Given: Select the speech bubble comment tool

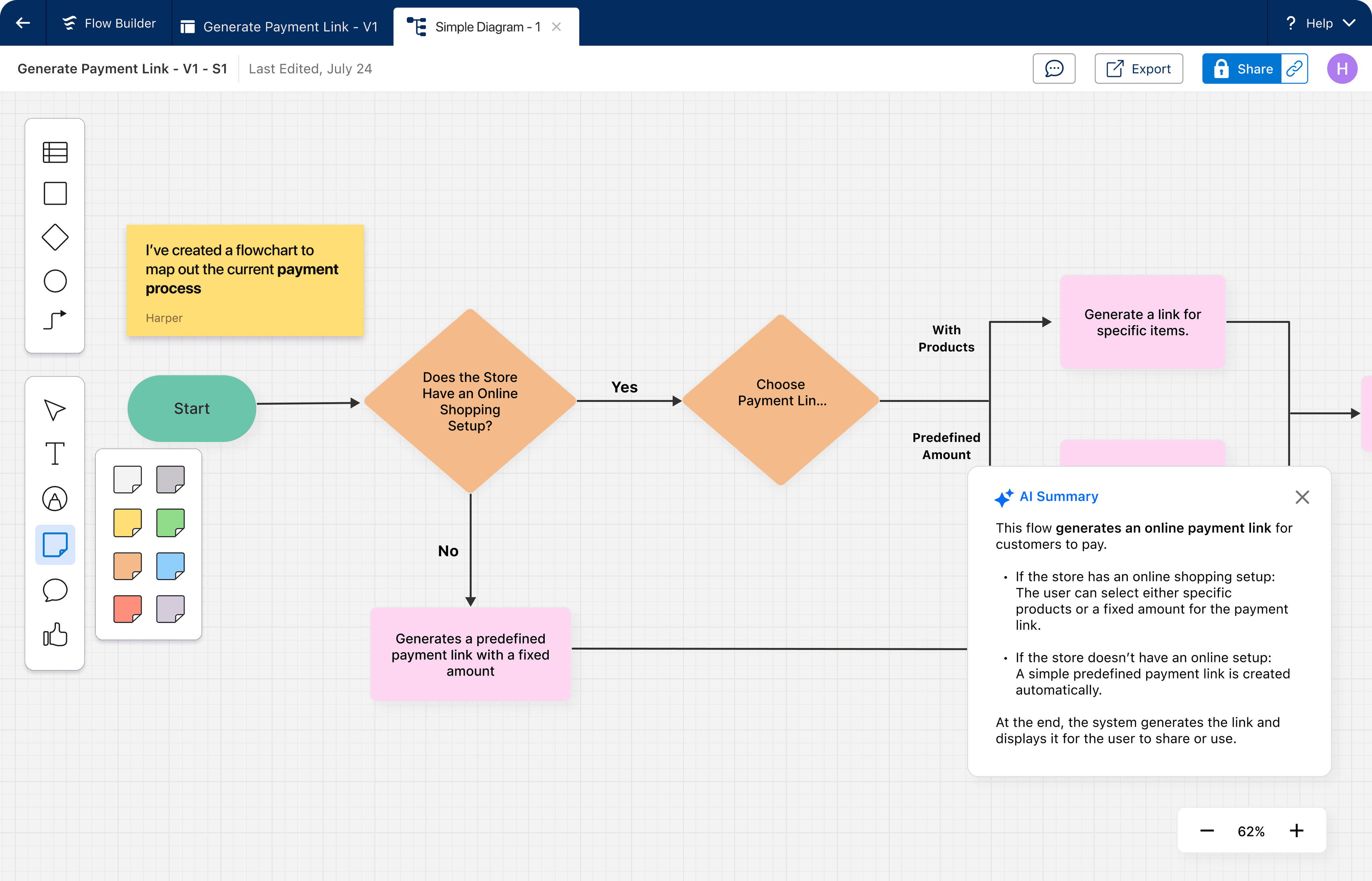Looking at the screenshot, I should tap(55, 590).
